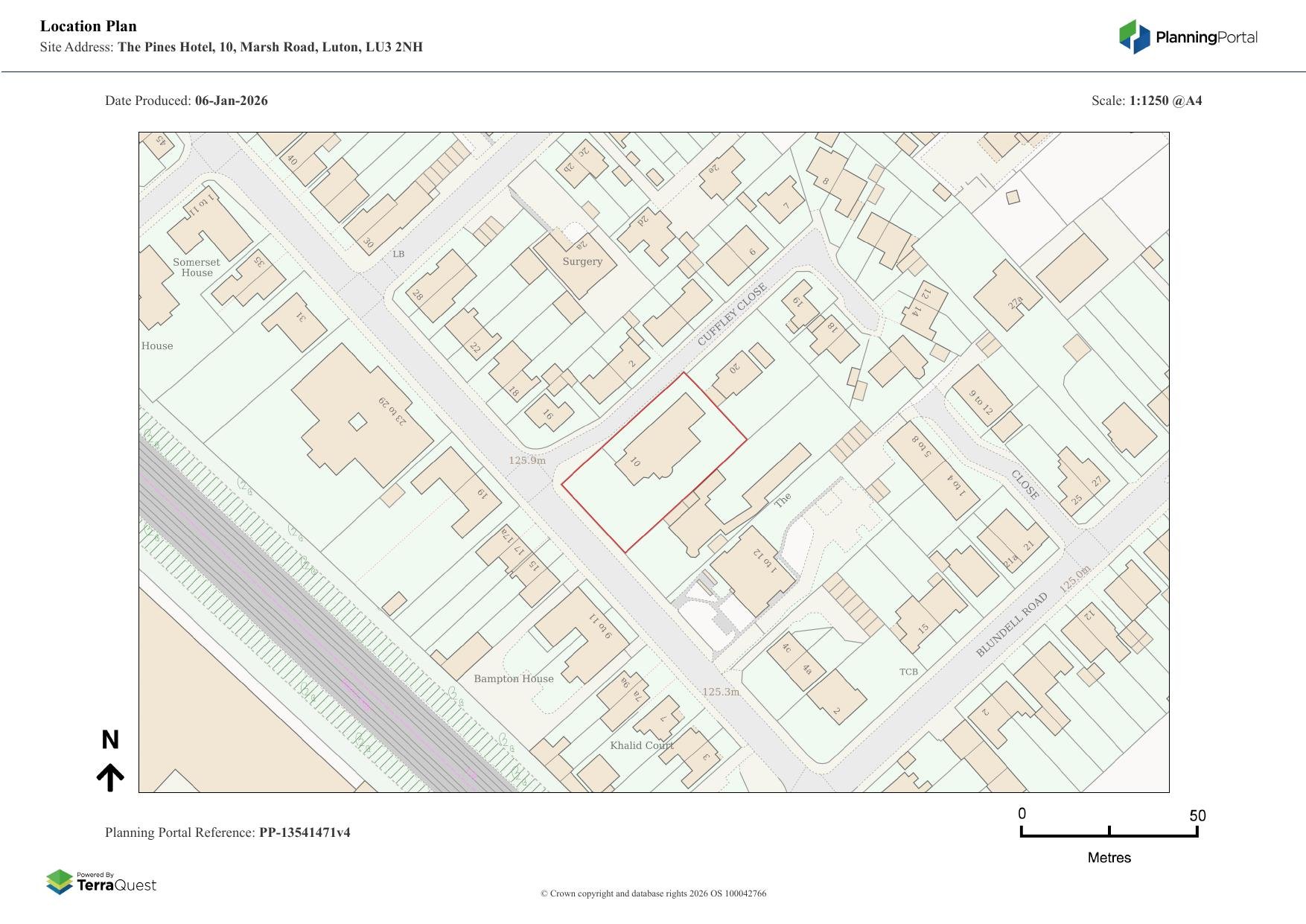Click the 23 to 29 building

(x=361, y=415)
